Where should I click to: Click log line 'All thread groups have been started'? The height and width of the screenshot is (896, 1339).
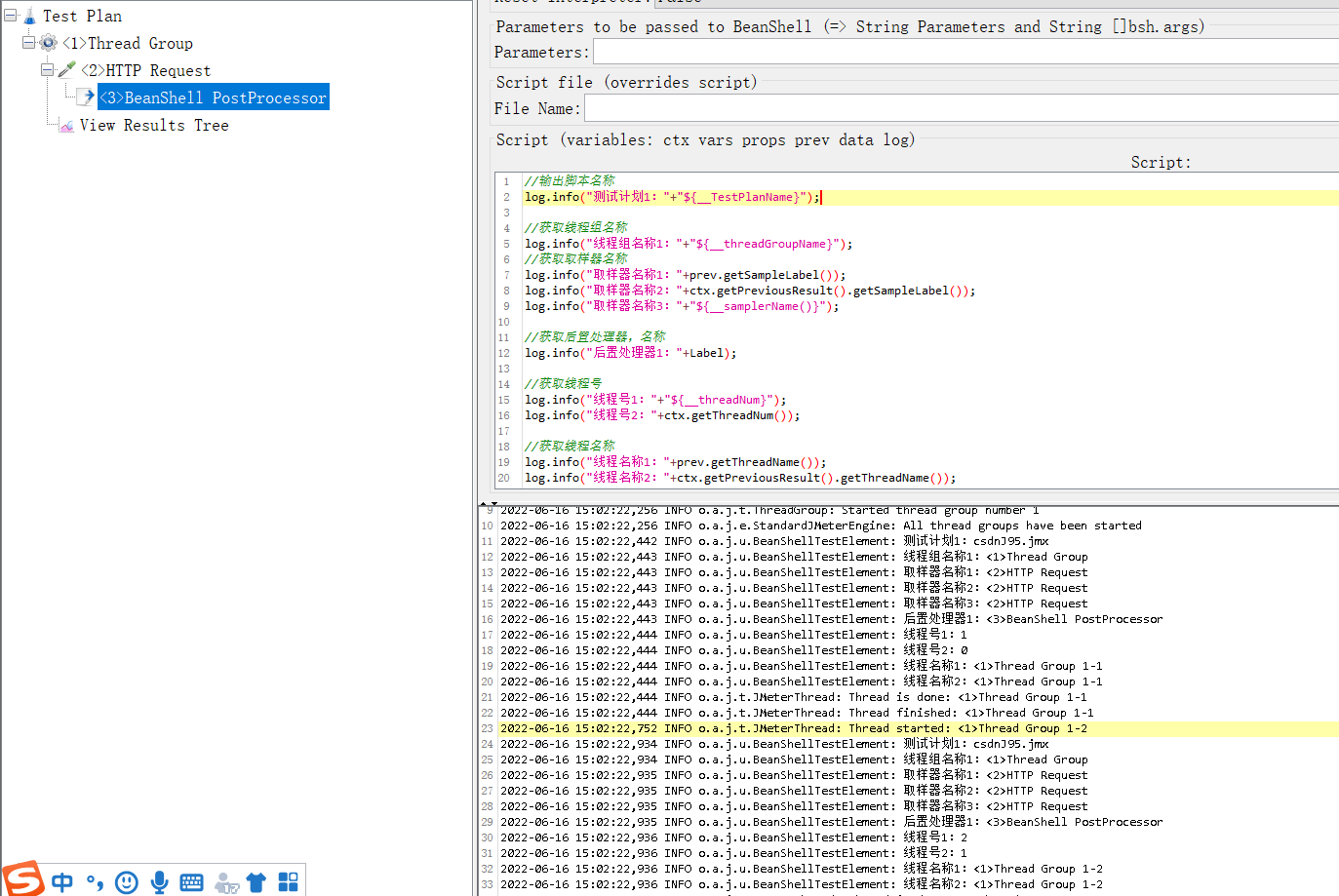tap(821, 526)
